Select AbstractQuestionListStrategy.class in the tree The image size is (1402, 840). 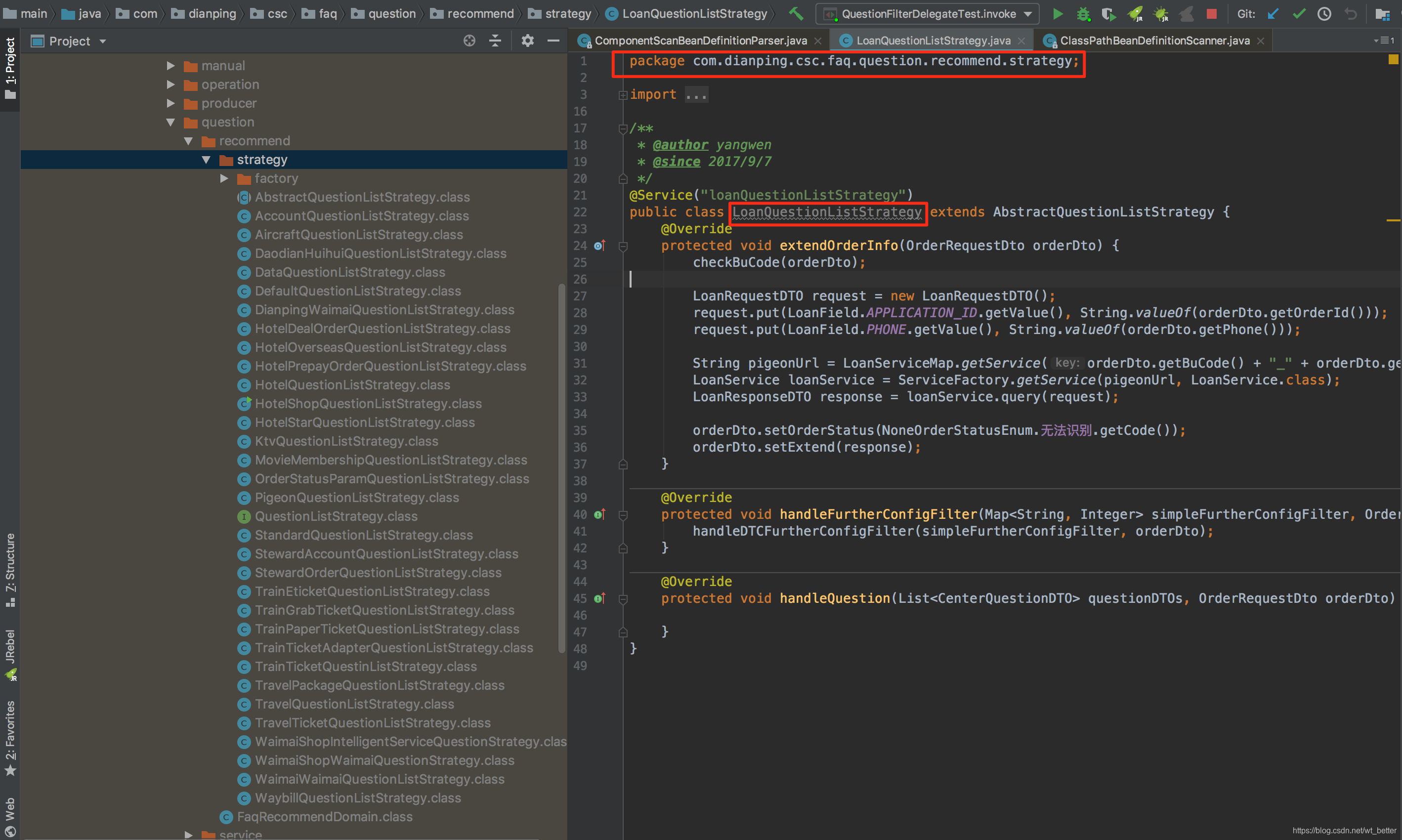pos(362,197)
